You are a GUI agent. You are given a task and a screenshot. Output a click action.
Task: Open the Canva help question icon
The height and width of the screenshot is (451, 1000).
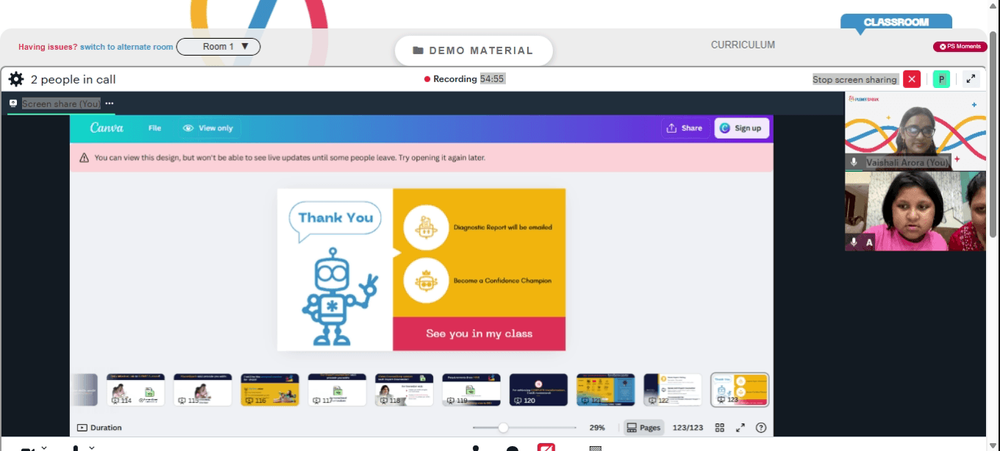(x=761, y=427)
